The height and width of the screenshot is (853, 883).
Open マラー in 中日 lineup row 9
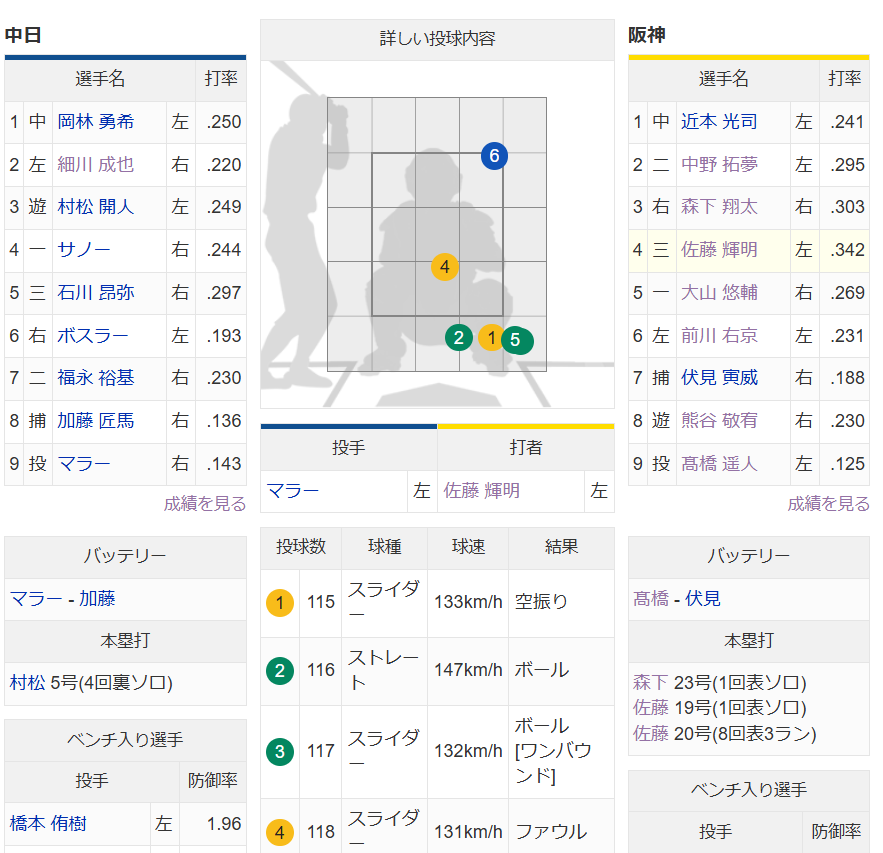pyautogui.click(x=83, y=464)
